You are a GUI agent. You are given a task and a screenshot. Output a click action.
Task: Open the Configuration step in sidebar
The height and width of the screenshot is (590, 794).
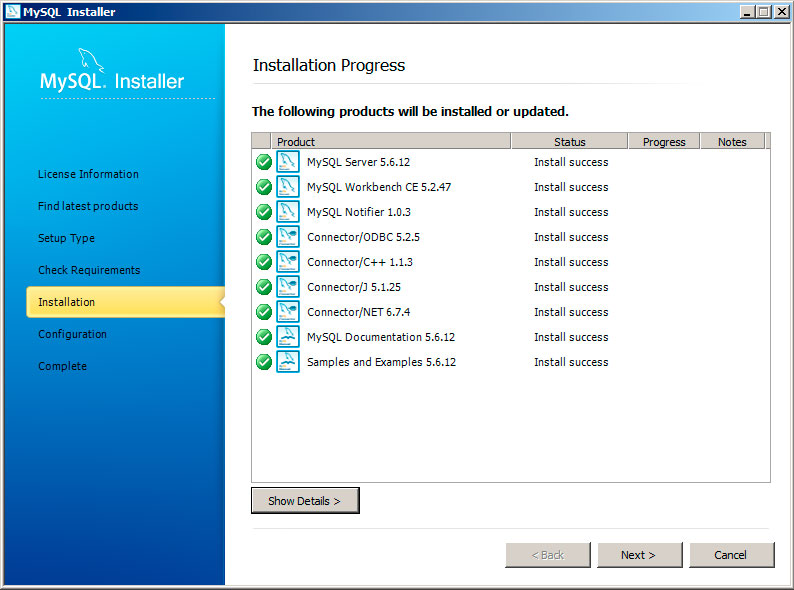coord(72,334)
